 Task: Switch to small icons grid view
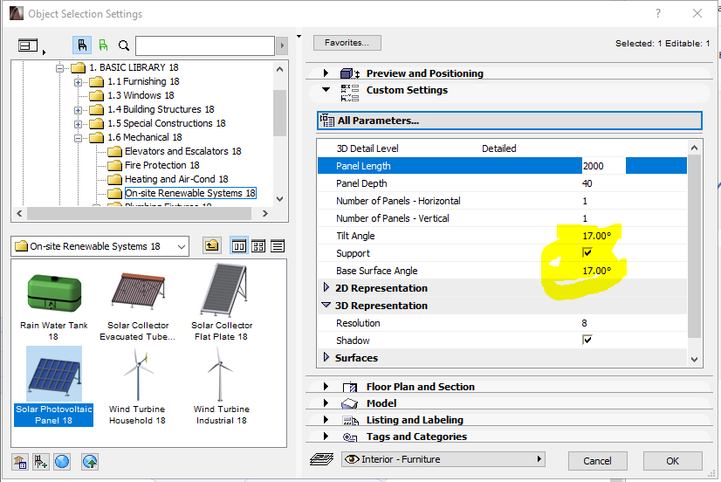[x=258, y=246]
